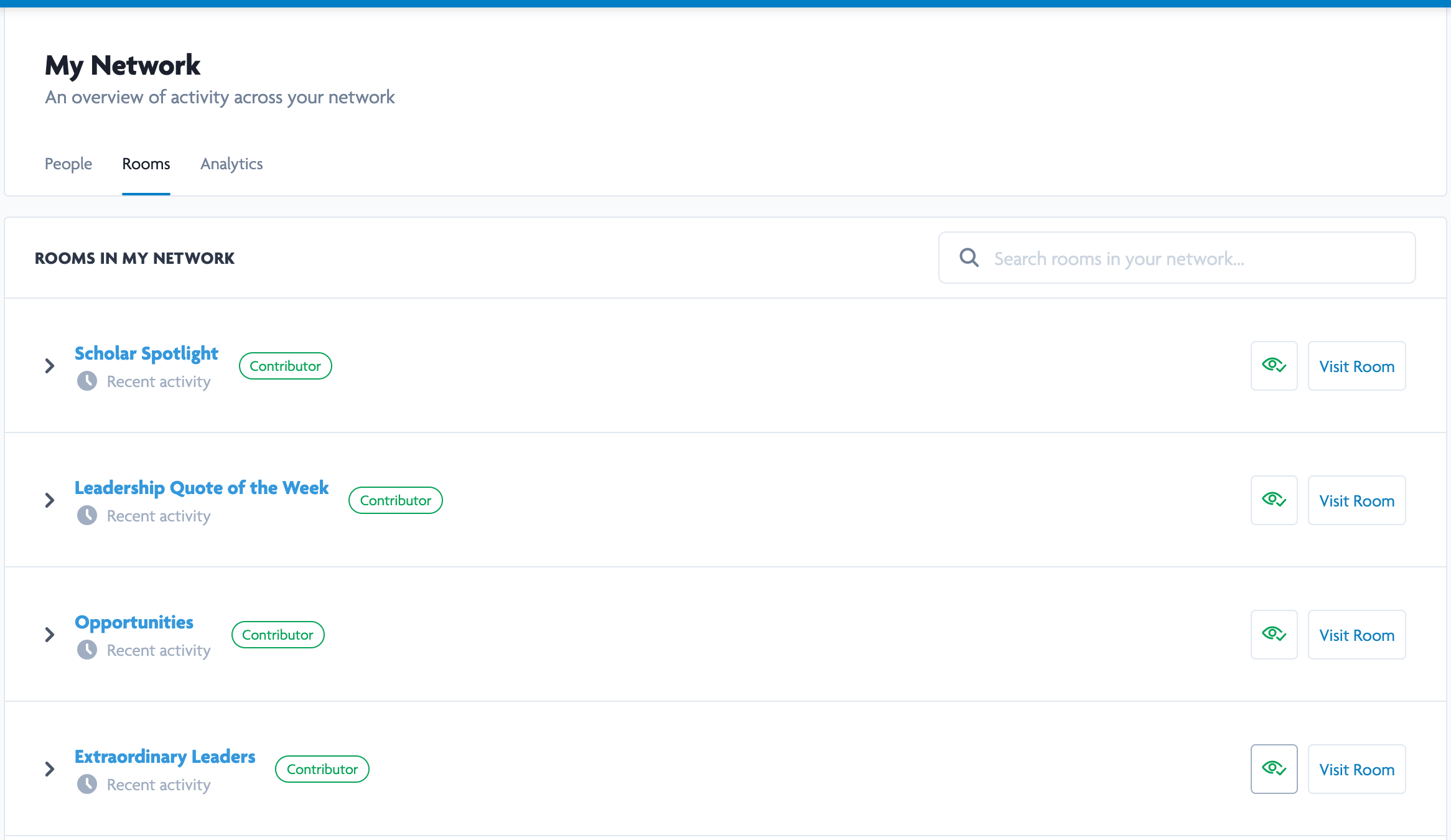Click clock icon under Leadership Quote of the Week
1451x840 pixels.
click(x=87, y=516)
